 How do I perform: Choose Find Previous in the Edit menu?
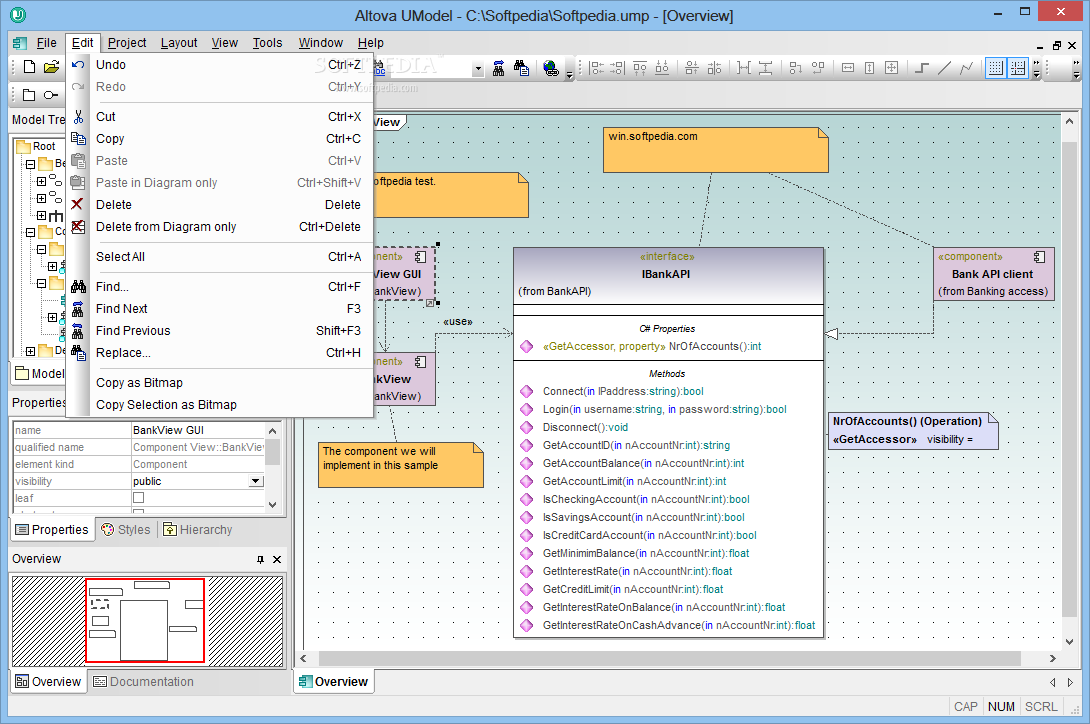coord(220,330)
